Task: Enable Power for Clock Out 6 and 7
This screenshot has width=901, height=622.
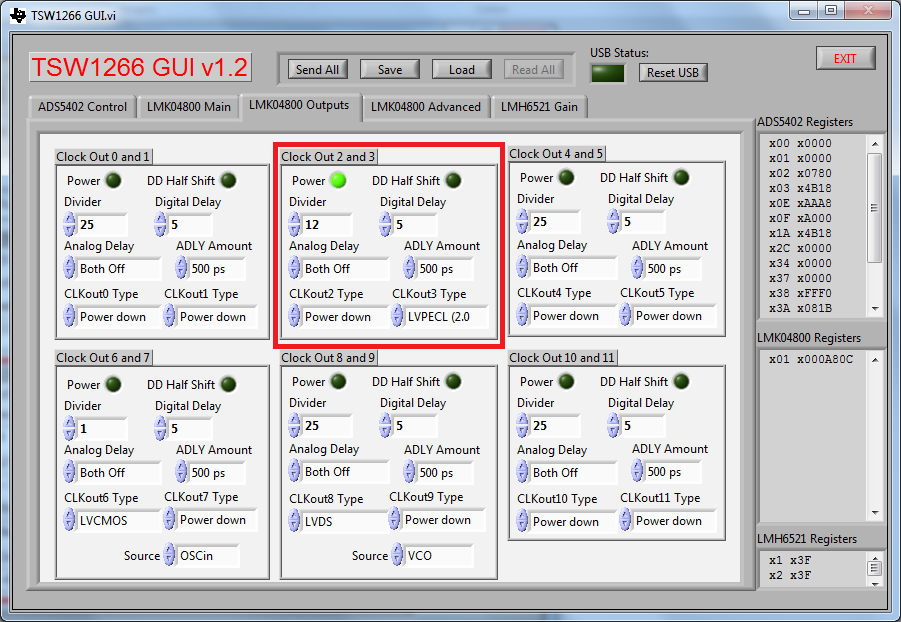Action: [113, 384]
